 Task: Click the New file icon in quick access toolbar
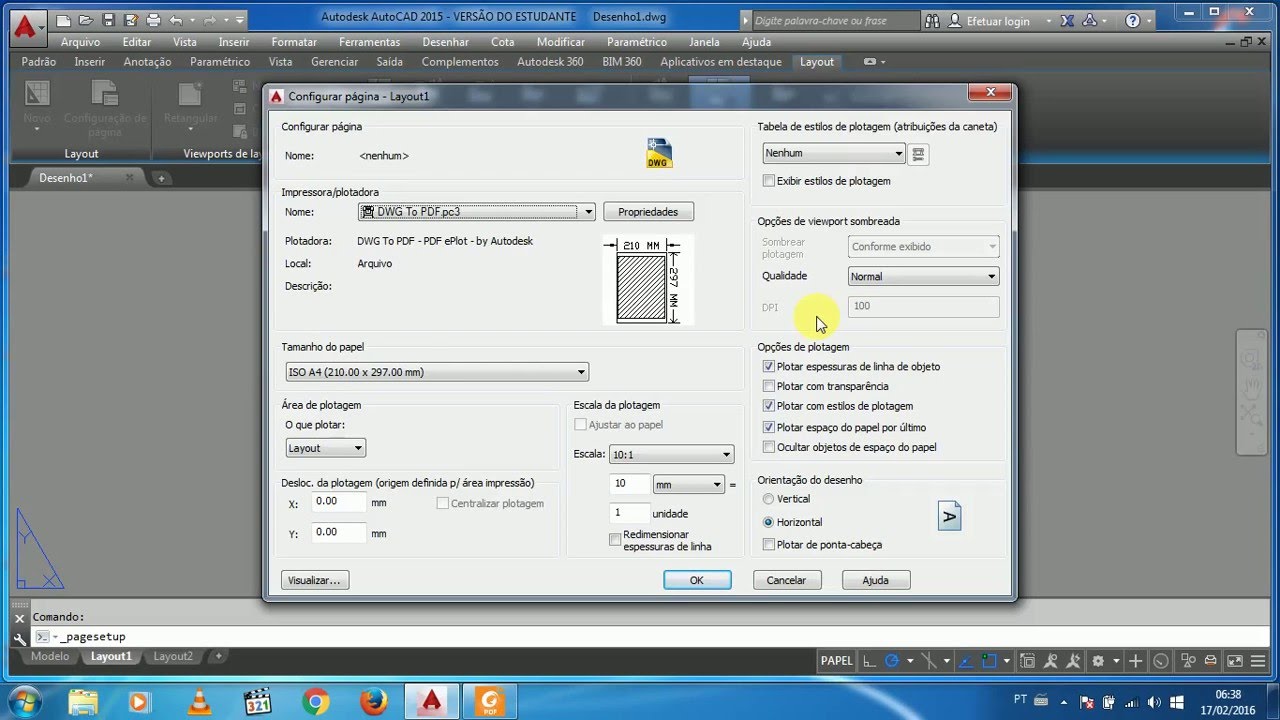[63, 19]
